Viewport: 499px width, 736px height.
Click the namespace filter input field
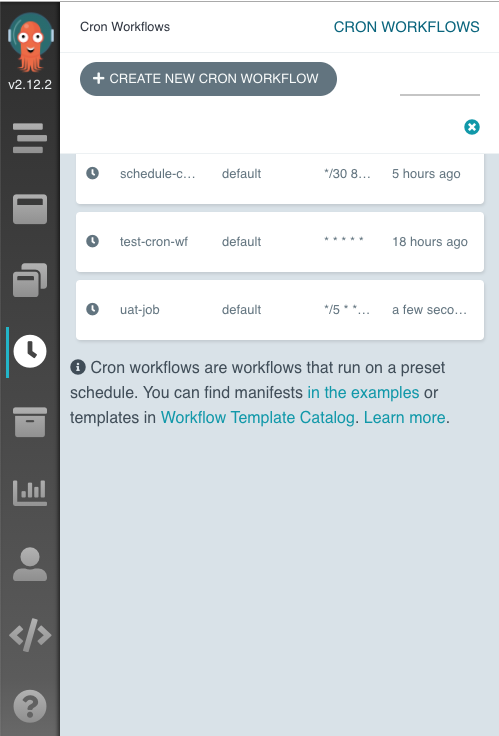(439, 86)
